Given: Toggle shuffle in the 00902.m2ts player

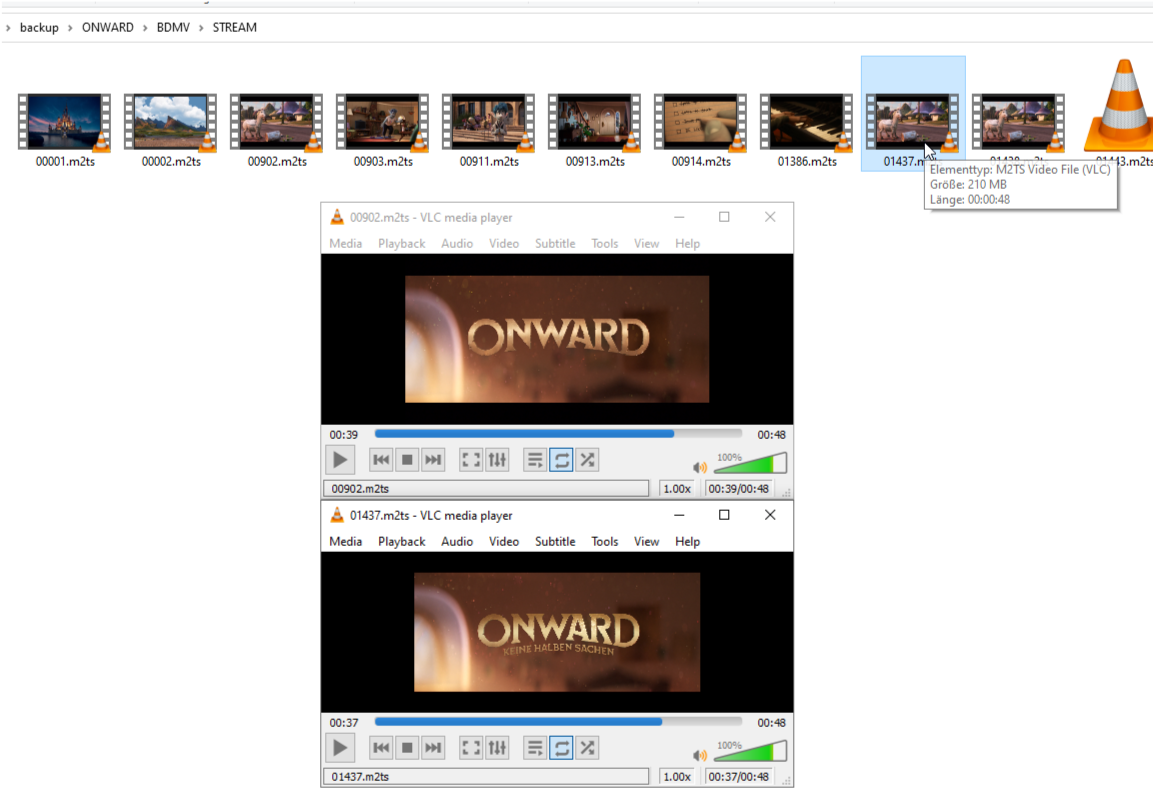Looking at the screenshot, I should (587, 460).
